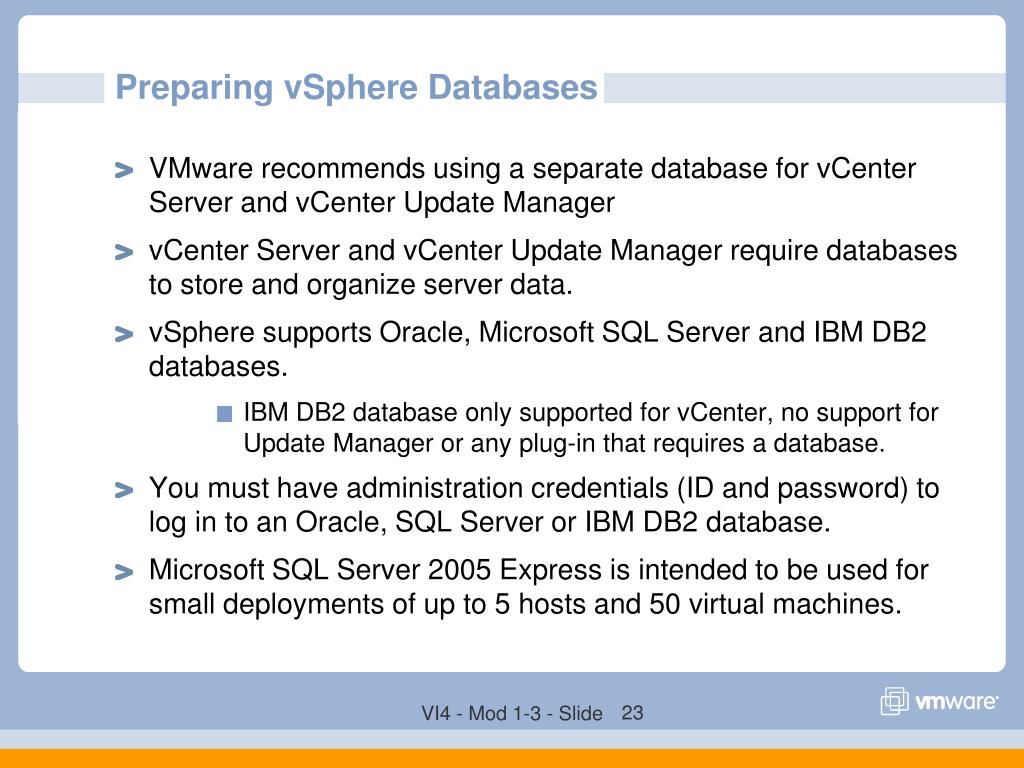Click the arrow bullet before You must have
The width and height of the screenshot is (1024, 768).
(123, 490)
